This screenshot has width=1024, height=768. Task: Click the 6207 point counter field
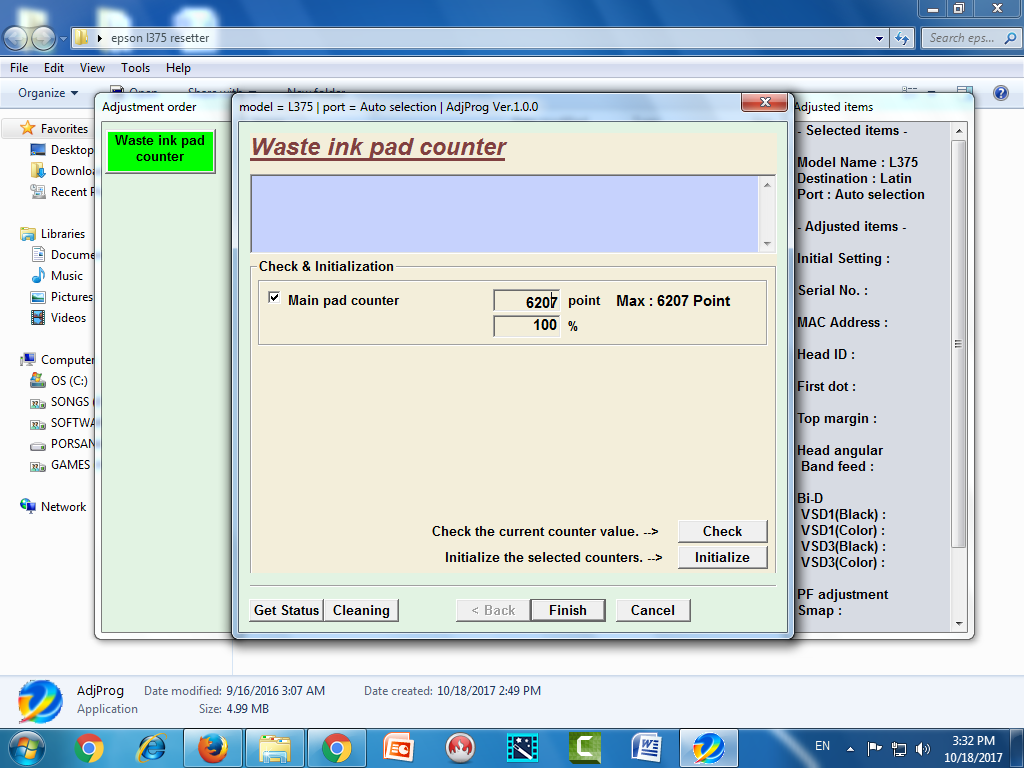(527, 299)
